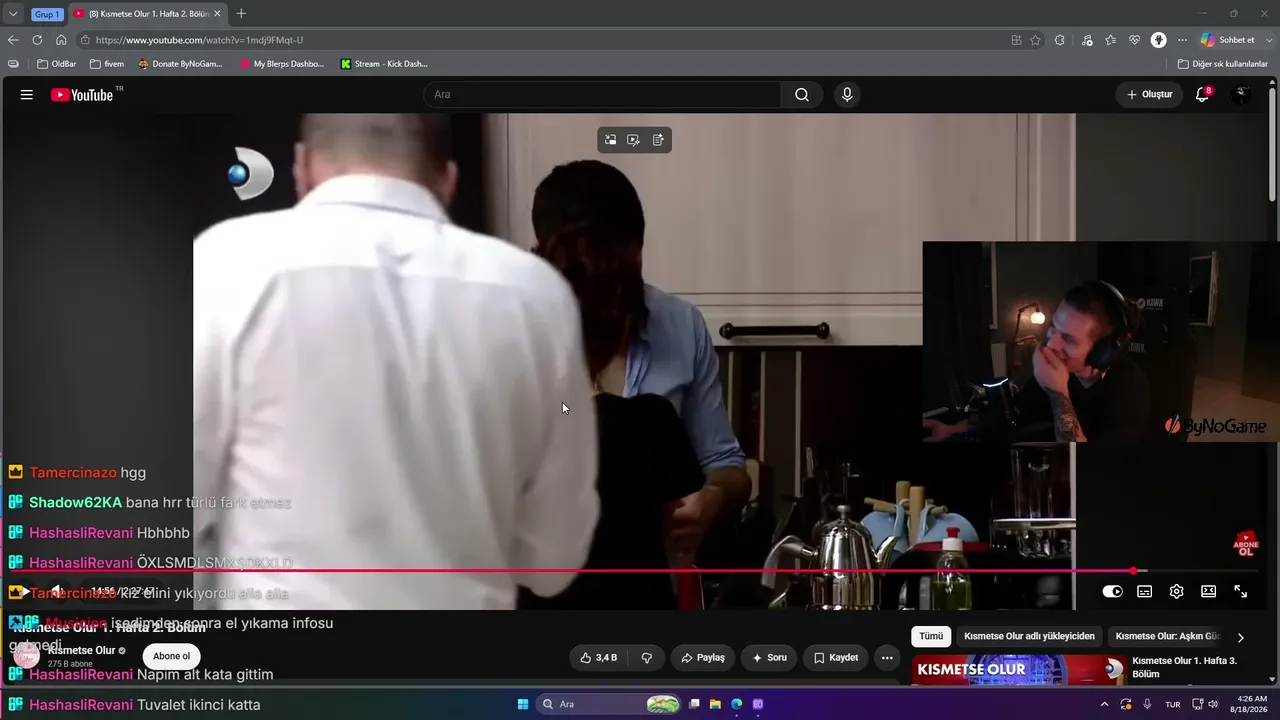Open the YouTube account avatar menu
Screen dimensions: 1280x720
pyautogui.click(x=1241, y=95)
